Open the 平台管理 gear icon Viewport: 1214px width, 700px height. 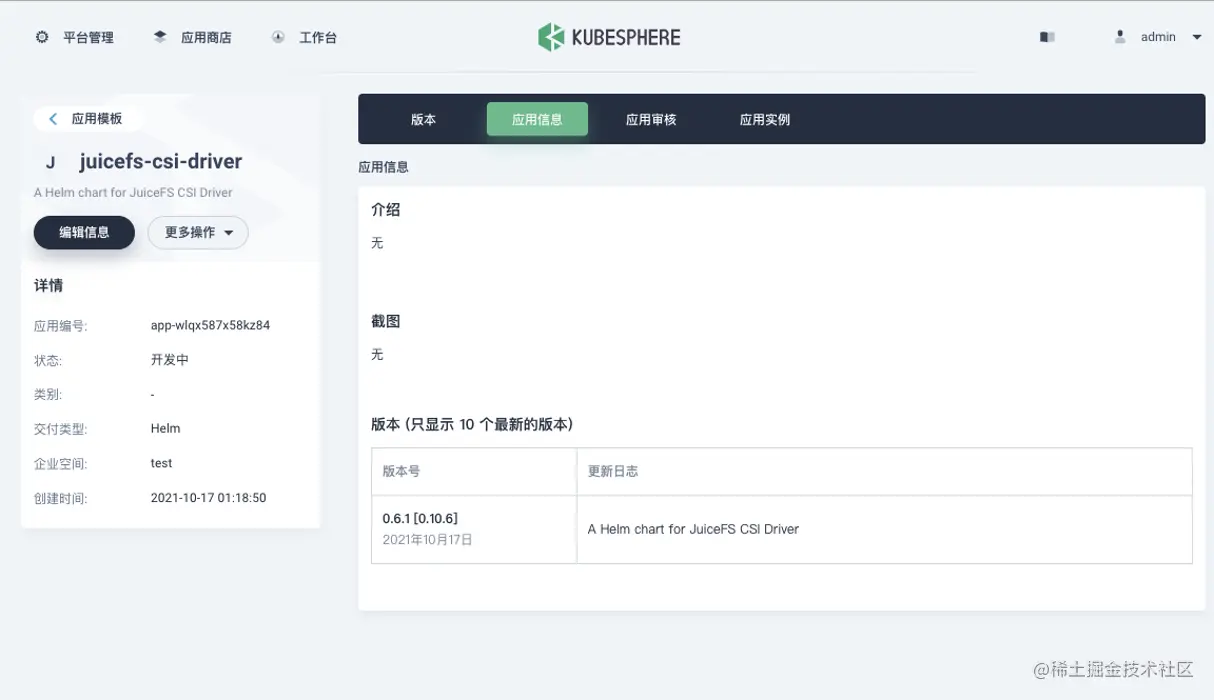coord(42,37)
